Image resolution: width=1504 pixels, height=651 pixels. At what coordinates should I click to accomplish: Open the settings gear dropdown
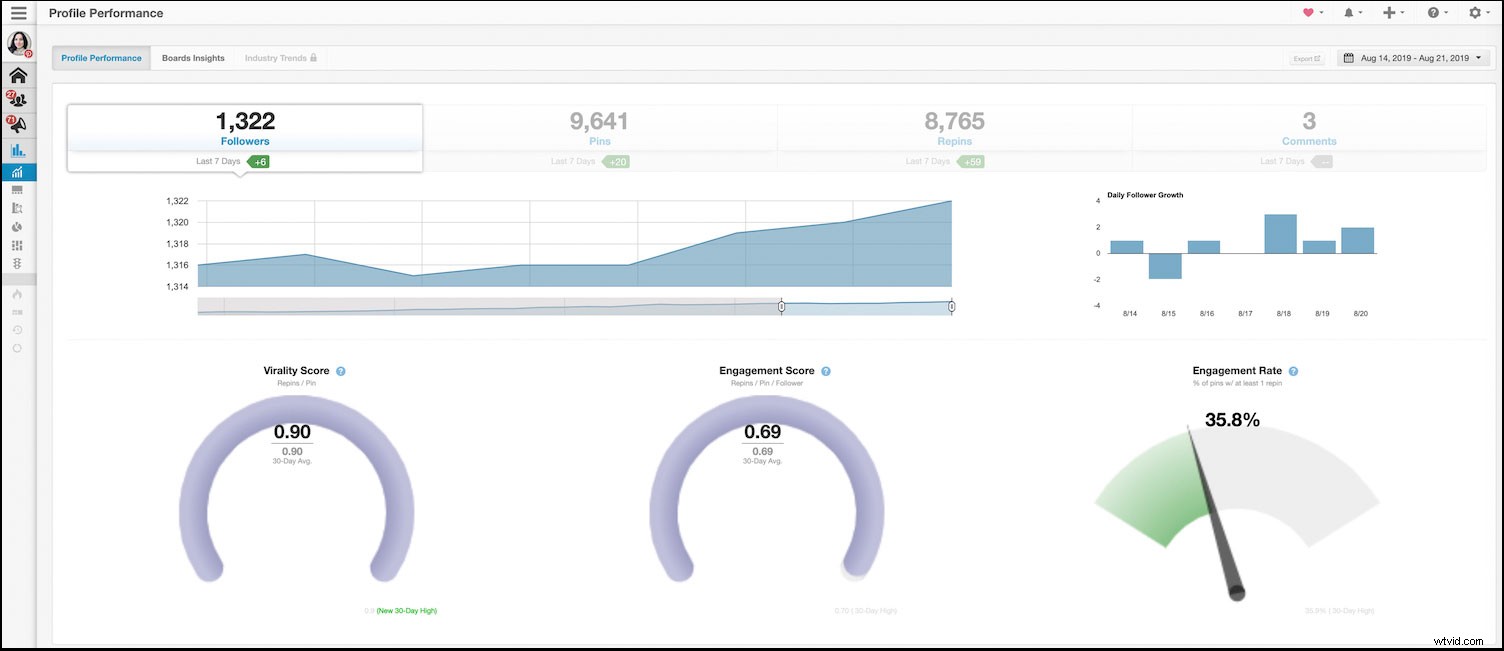1480,13
